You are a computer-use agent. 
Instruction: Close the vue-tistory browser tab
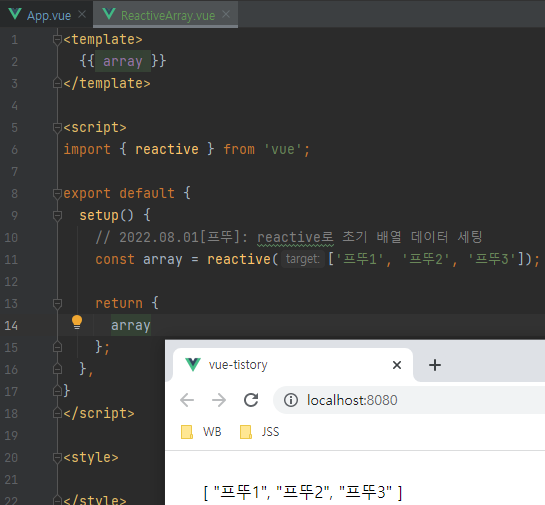coord(397,365)
